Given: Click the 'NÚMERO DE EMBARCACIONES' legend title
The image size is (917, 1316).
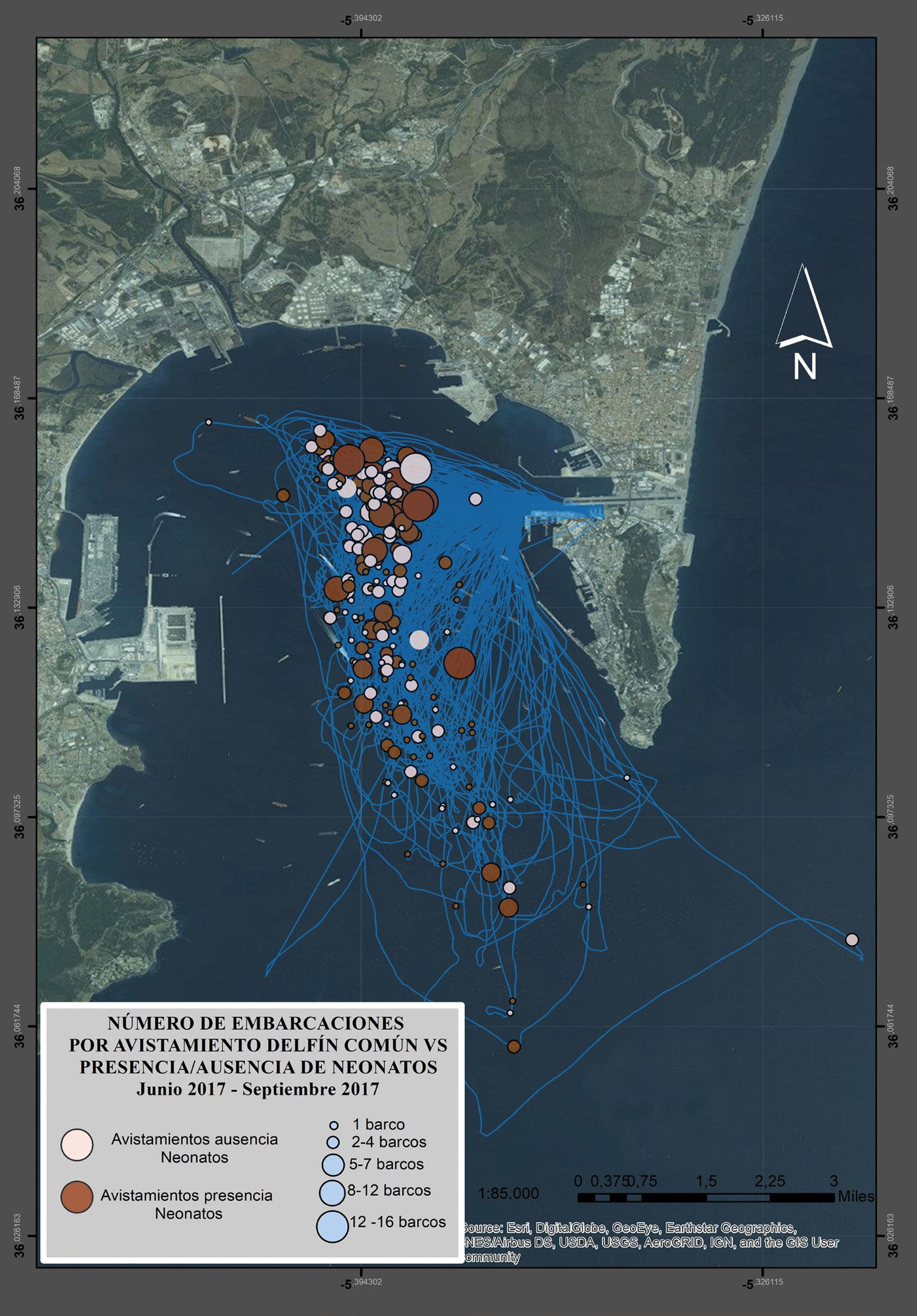Looking at the screenshot, I should click(x=256, y=1023).
